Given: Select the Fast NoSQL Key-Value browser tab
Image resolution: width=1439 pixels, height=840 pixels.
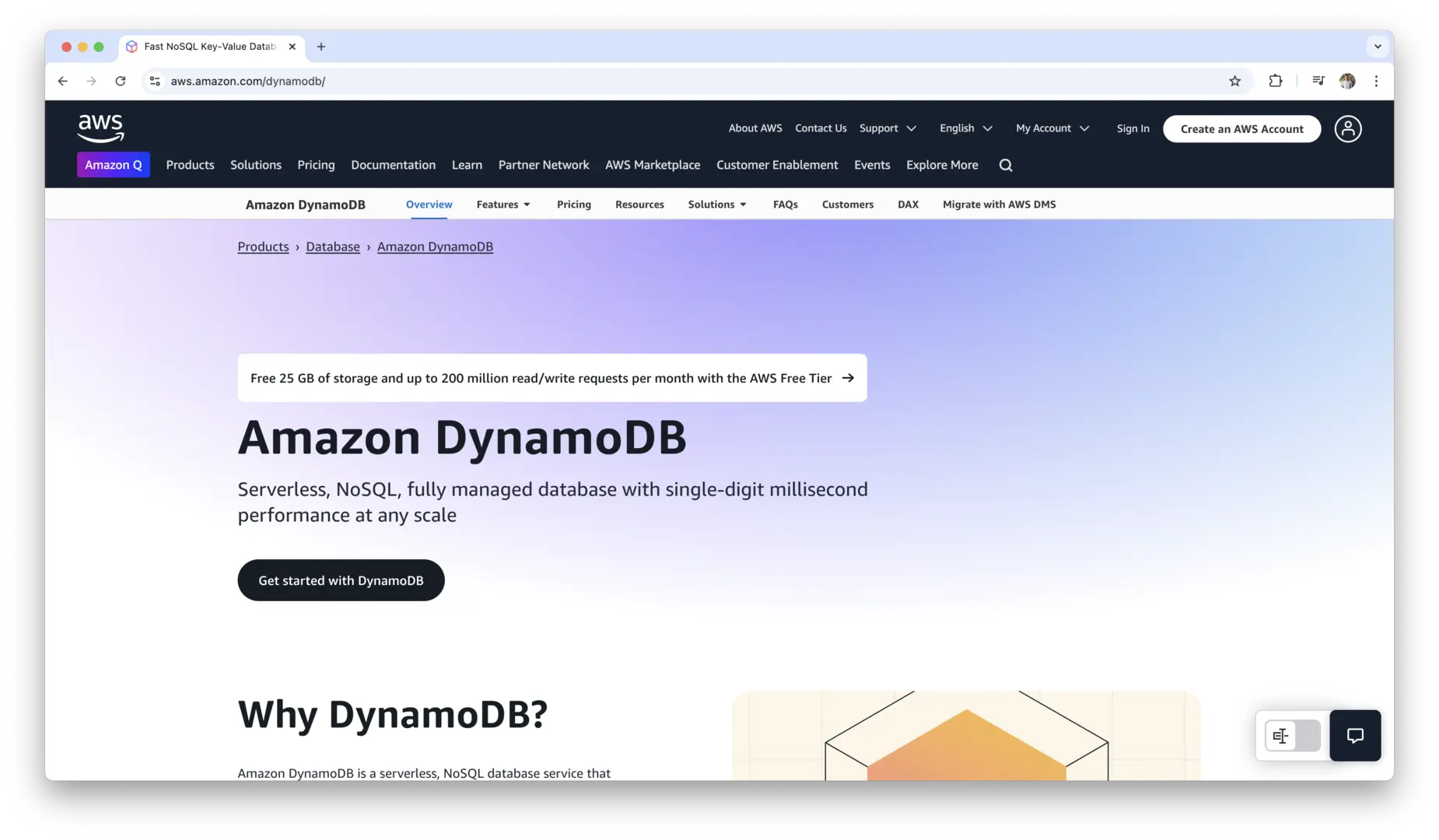Looking at the screenshot, I should (210, 47).
